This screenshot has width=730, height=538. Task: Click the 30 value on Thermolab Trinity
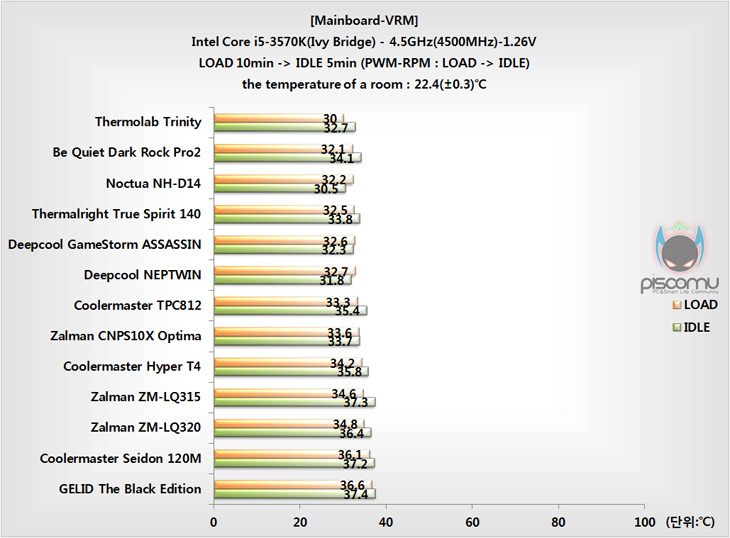pos(330,119)
